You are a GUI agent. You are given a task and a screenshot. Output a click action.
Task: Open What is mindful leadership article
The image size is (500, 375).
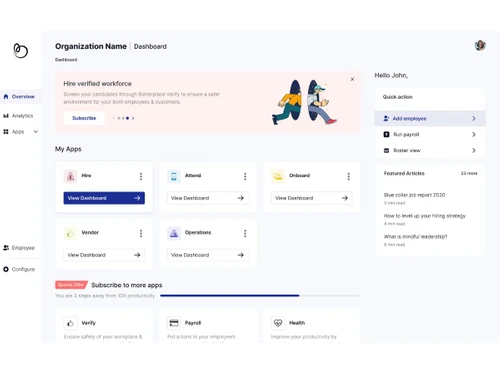click(415, 237)
